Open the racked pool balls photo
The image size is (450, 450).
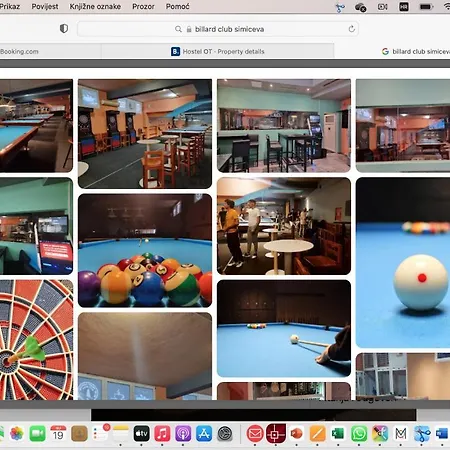click(x=145, y=250)
